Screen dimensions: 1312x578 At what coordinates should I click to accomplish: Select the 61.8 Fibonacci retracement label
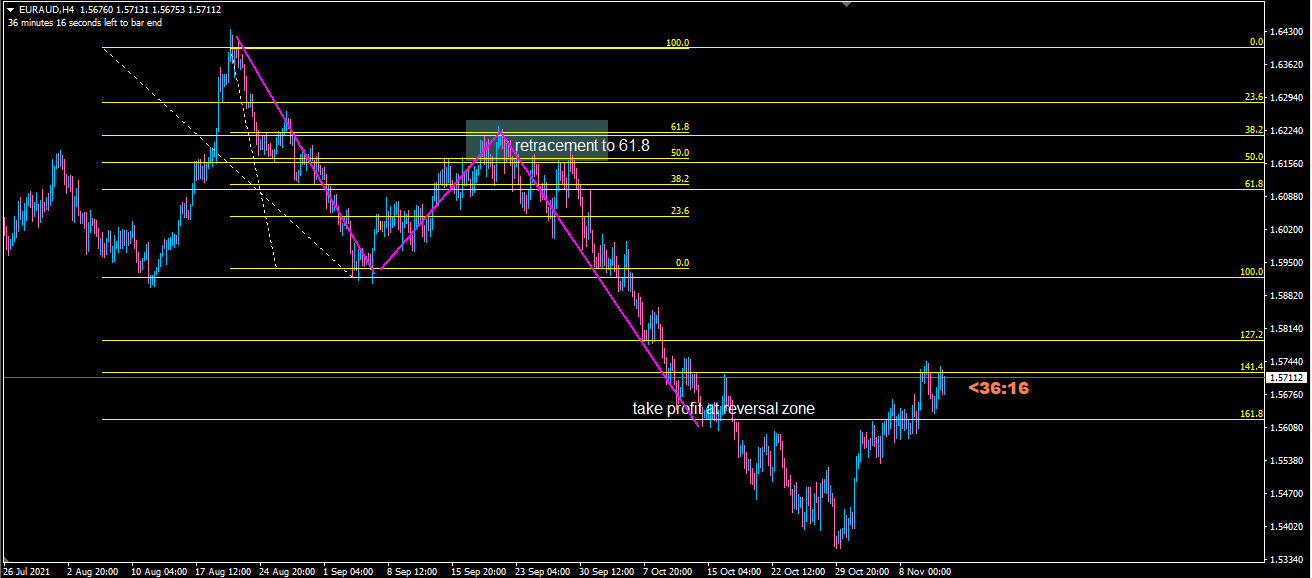click(x=678, y=127)
